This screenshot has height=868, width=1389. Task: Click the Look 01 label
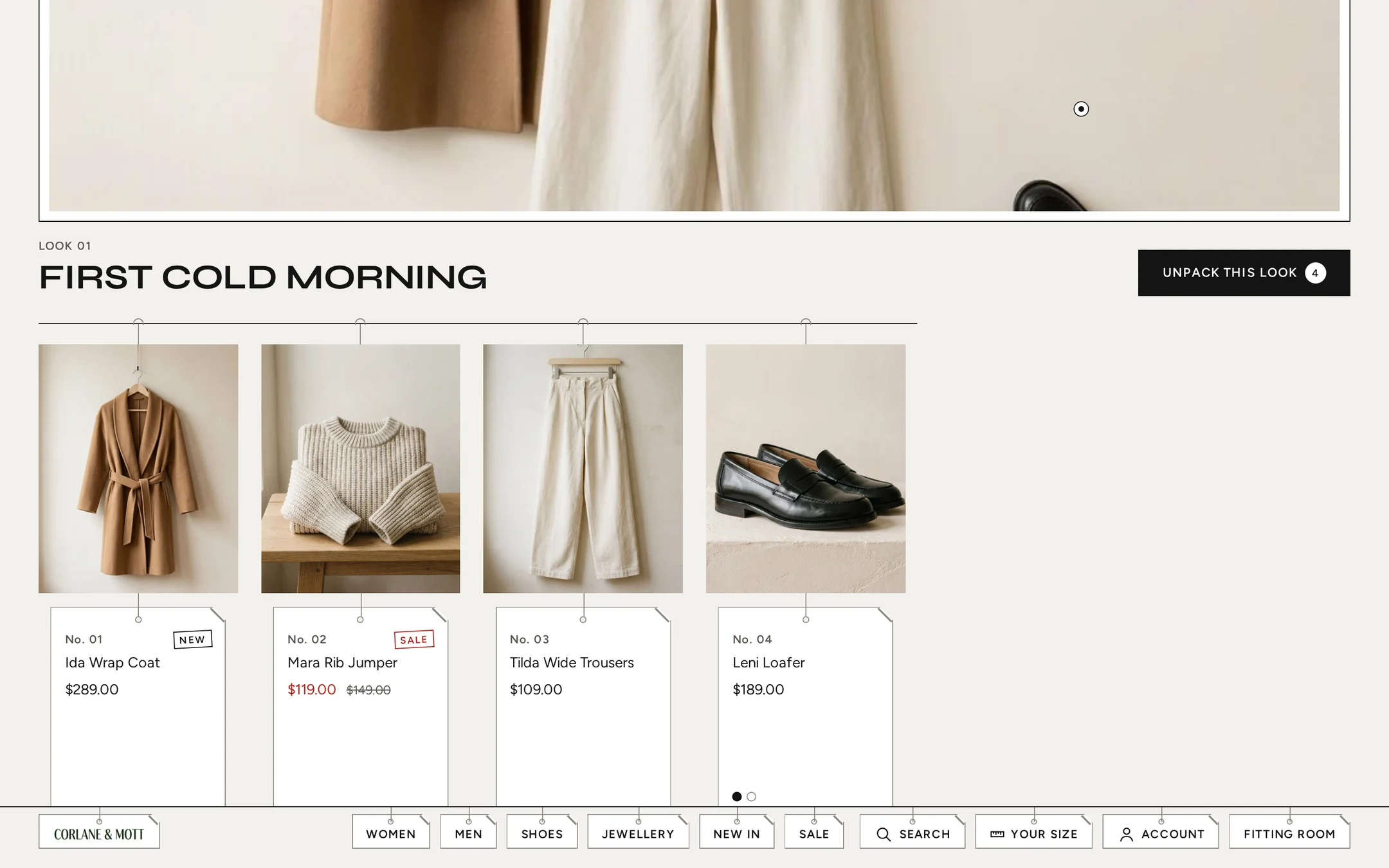(x=65, y=246)
